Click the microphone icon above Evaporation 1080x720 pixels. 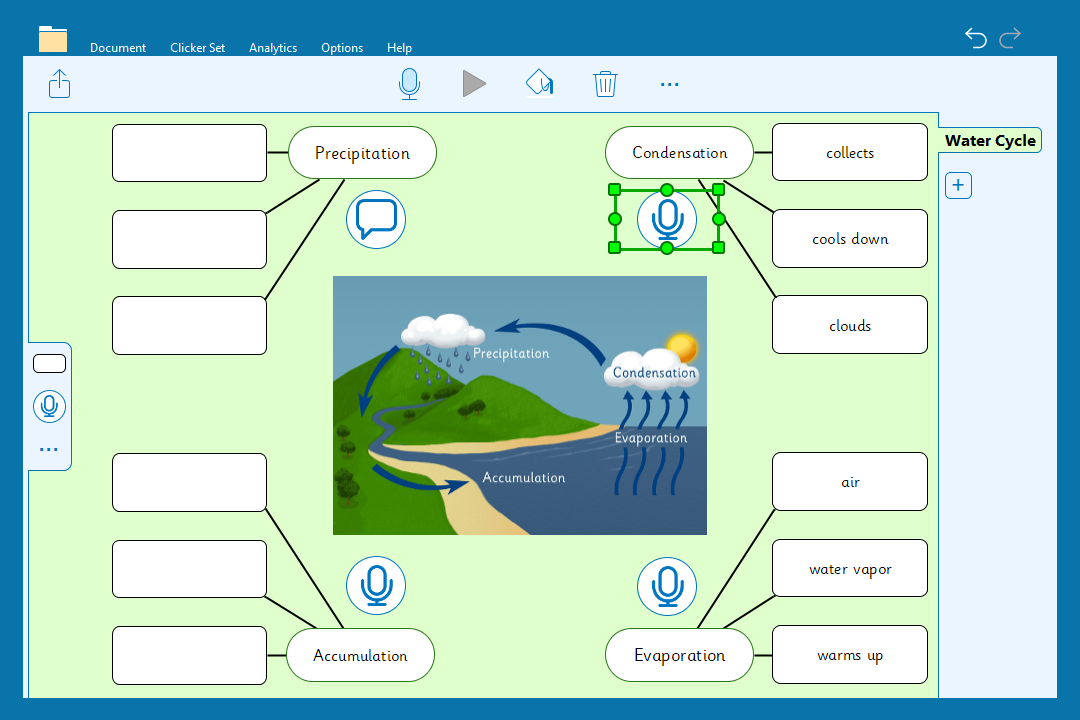[667, 585]
